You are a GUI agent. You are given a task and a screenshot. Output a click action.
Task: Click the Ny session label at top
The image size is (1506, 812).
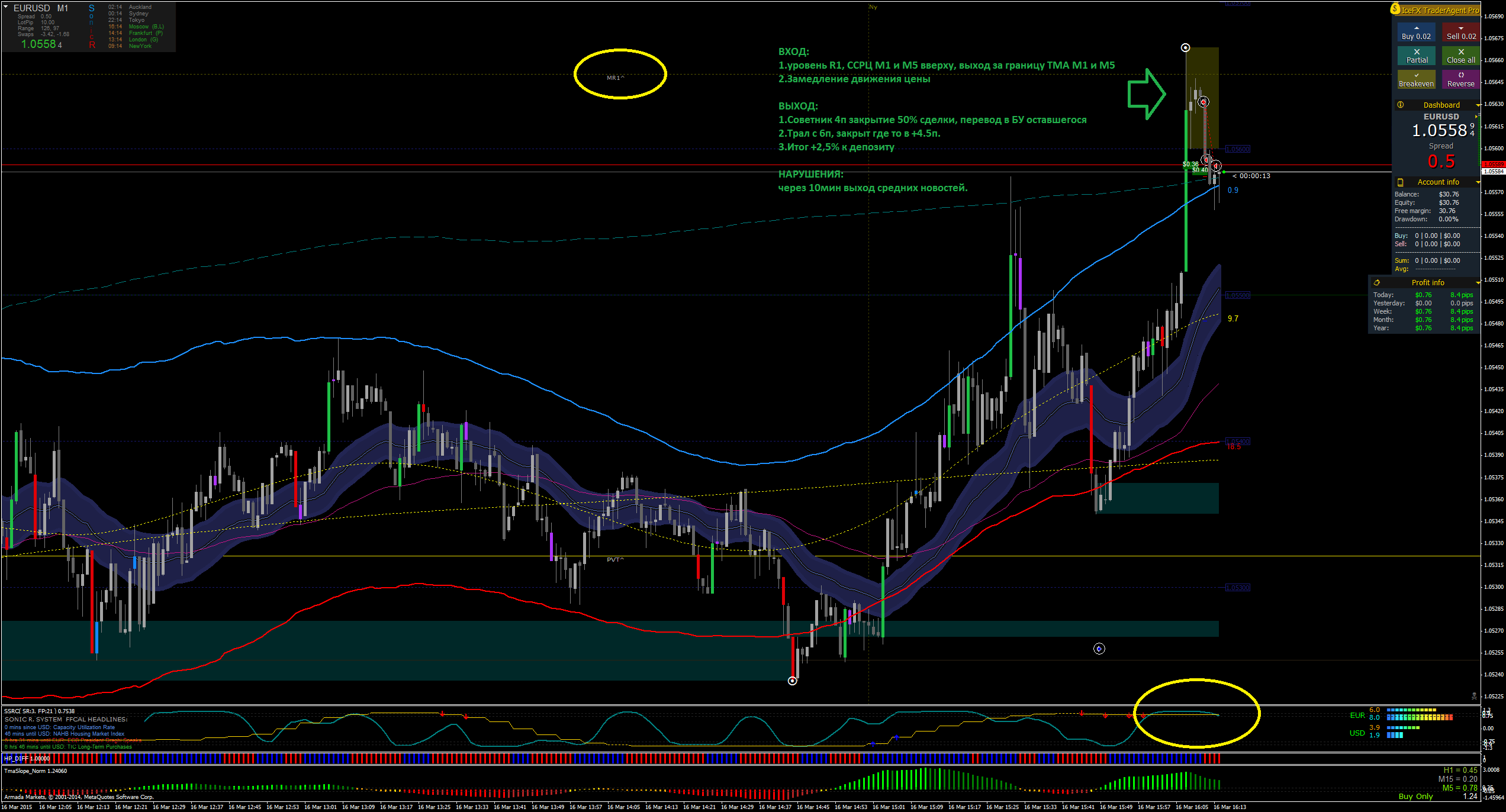point(873,7)
